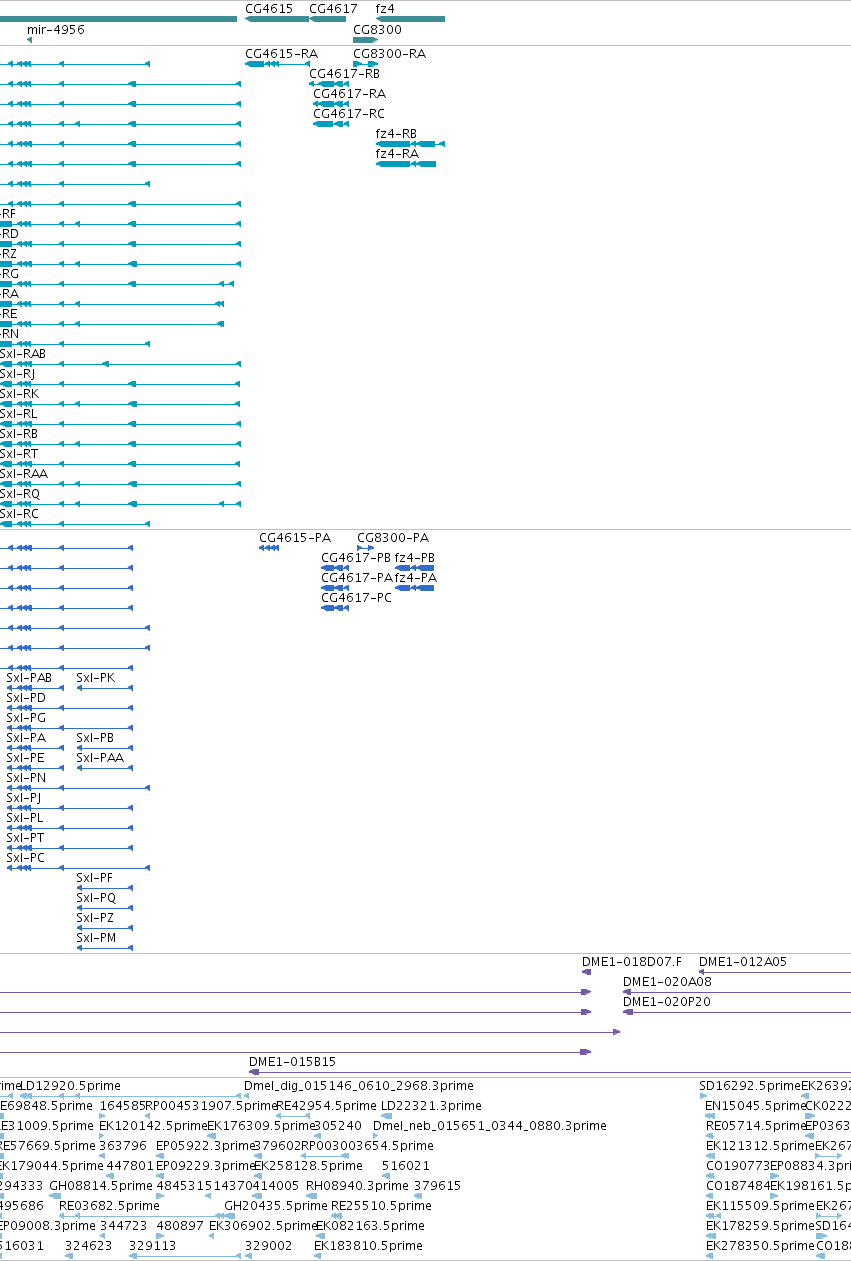Click EST label GH20435.5prime

pos(276,1205)
